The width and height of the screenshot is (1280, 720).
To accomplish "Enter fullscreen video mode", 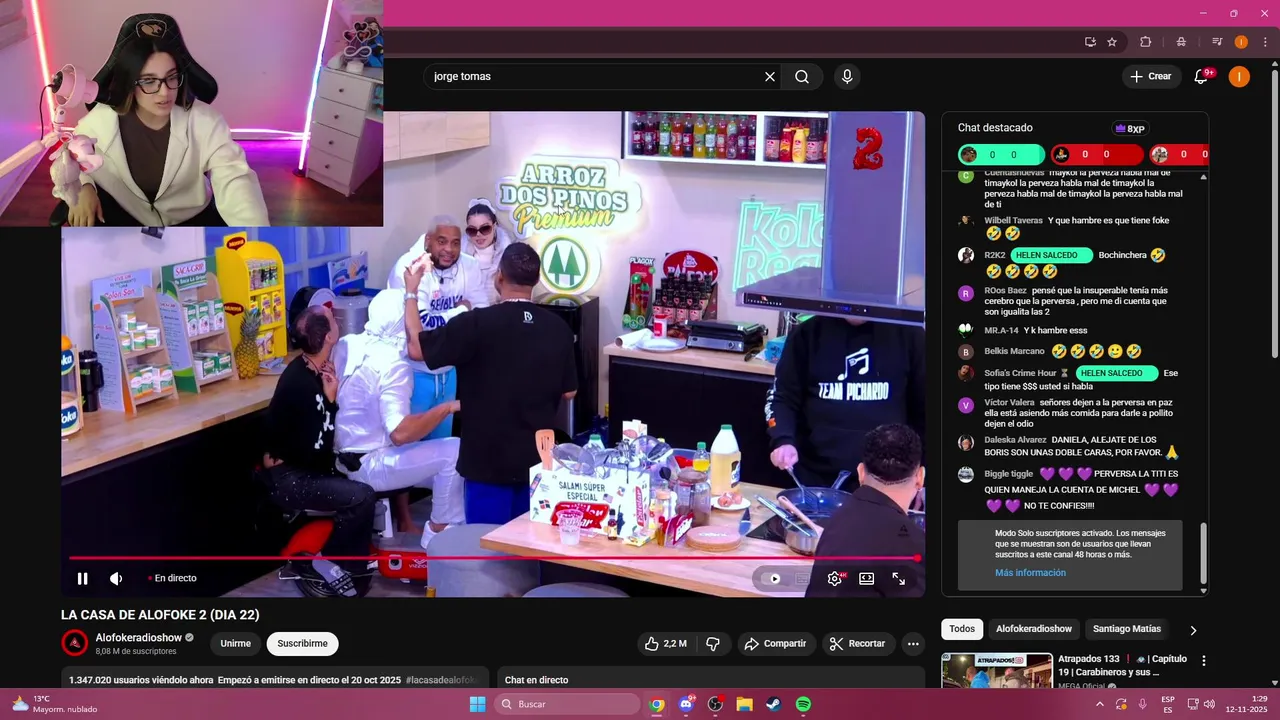I will click(x=899, y=578).
